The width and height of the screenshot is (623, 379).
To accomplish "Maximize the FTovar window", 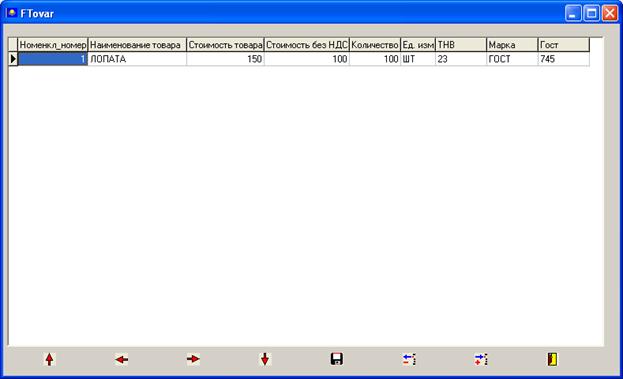I will pos(591,14).
